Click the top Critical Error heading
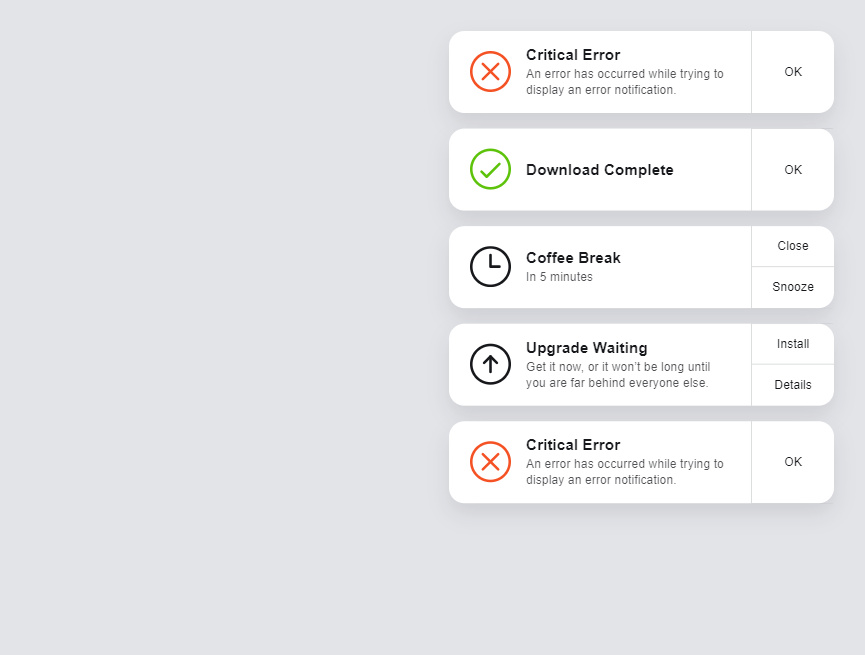 pyautogui.click(x=573, y=55)
